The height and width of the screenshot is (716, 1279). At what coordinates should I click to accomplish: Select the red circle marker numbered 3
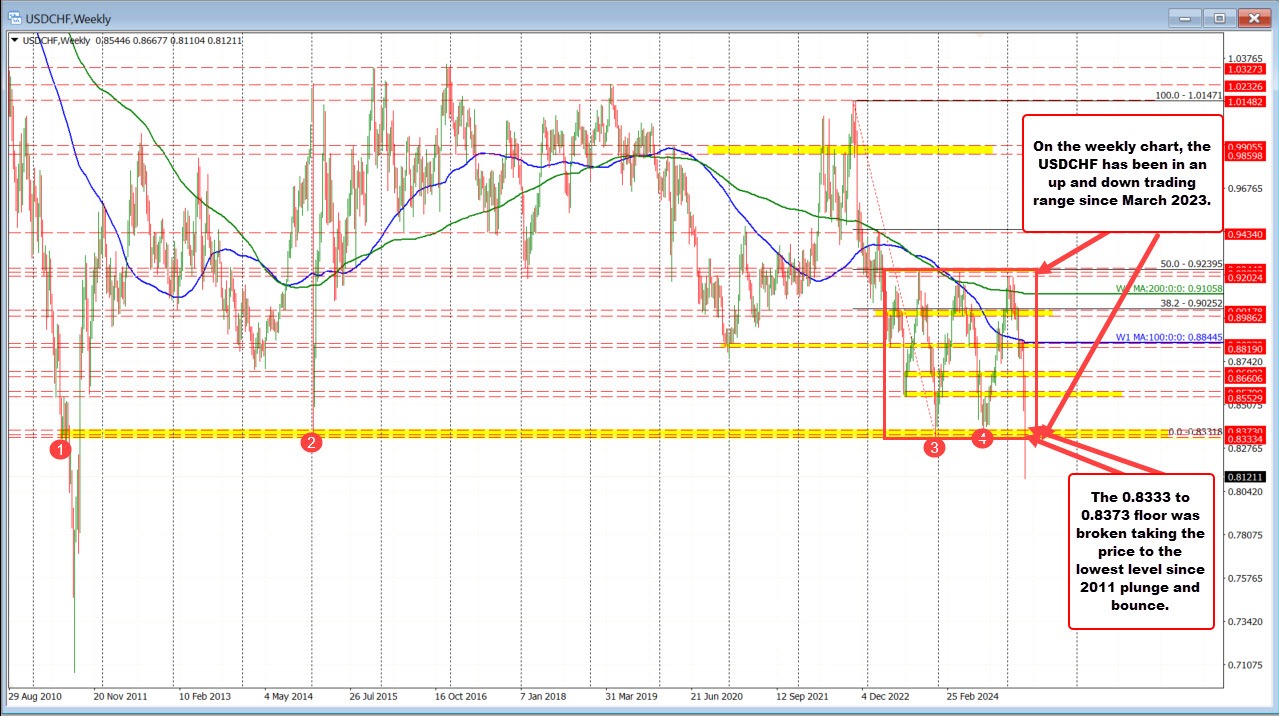coord(934,448)
